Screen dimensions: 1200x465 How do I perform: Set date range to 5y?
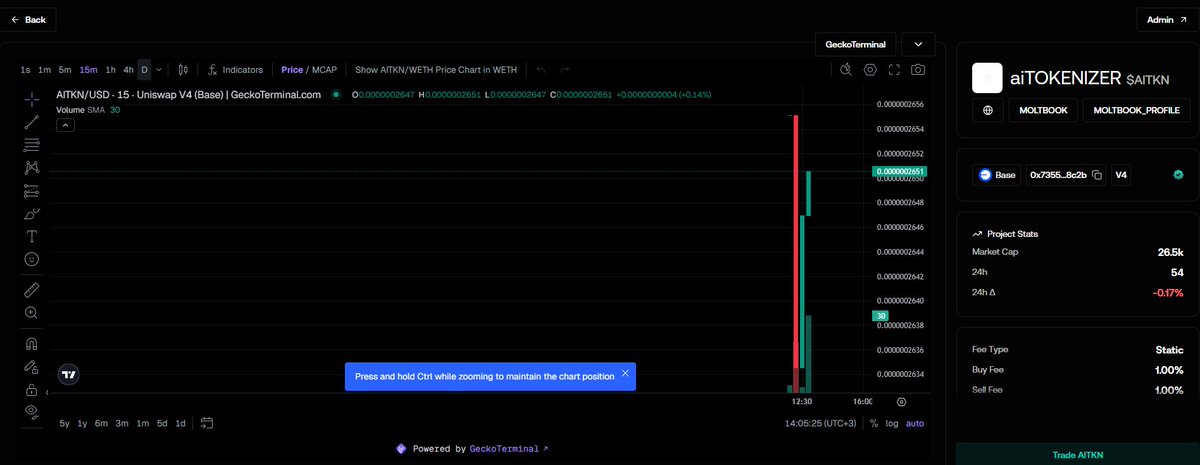coord(64,423)
